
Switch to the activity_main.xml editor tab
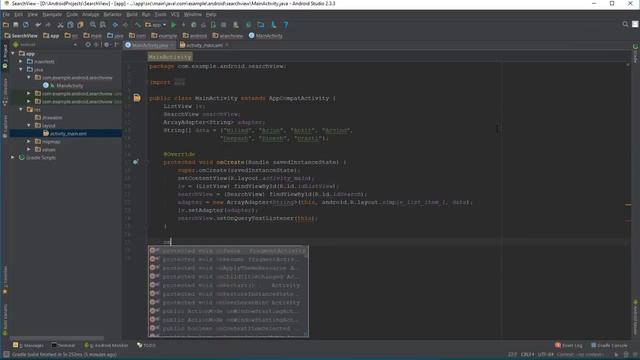pyautogui.click(x=204, y=45)
